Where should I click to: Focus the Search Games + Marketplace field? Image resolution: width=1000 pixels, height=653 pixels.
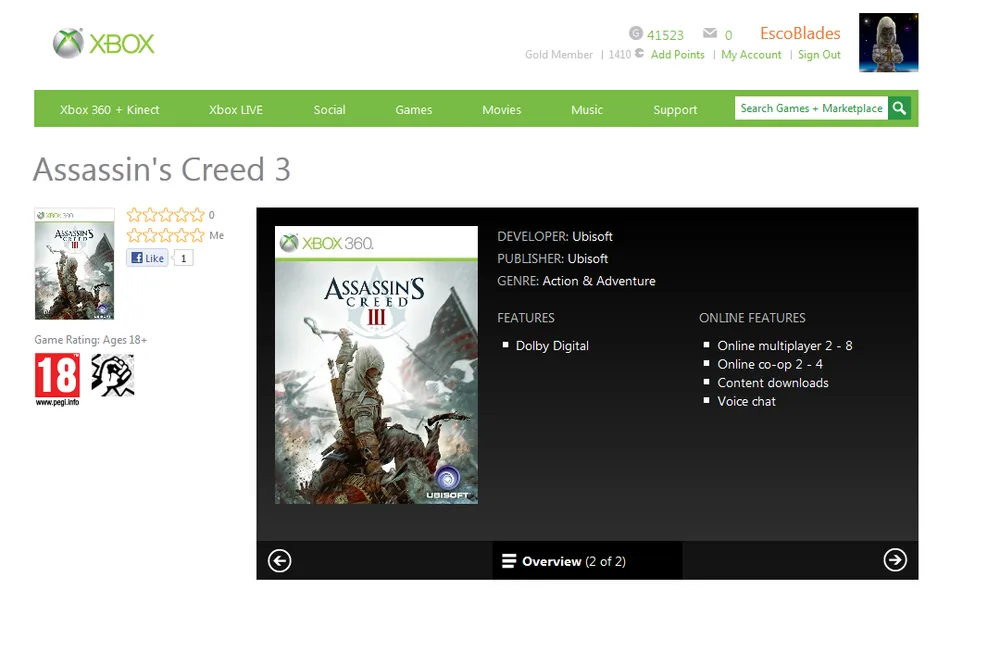coord(811,108)
